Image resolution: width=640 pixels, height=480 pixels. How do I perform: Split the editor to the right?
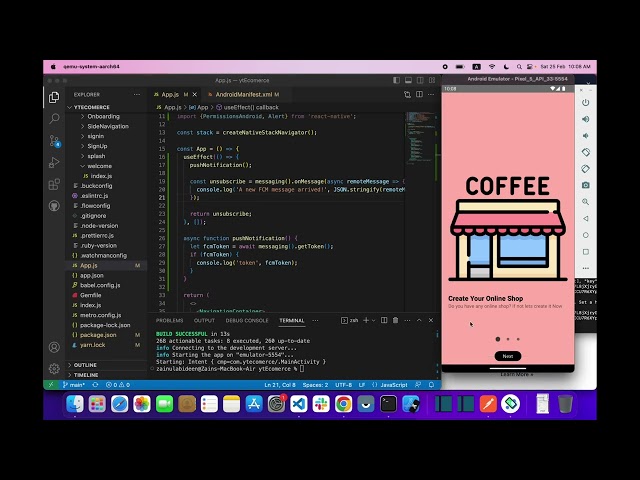419,94
